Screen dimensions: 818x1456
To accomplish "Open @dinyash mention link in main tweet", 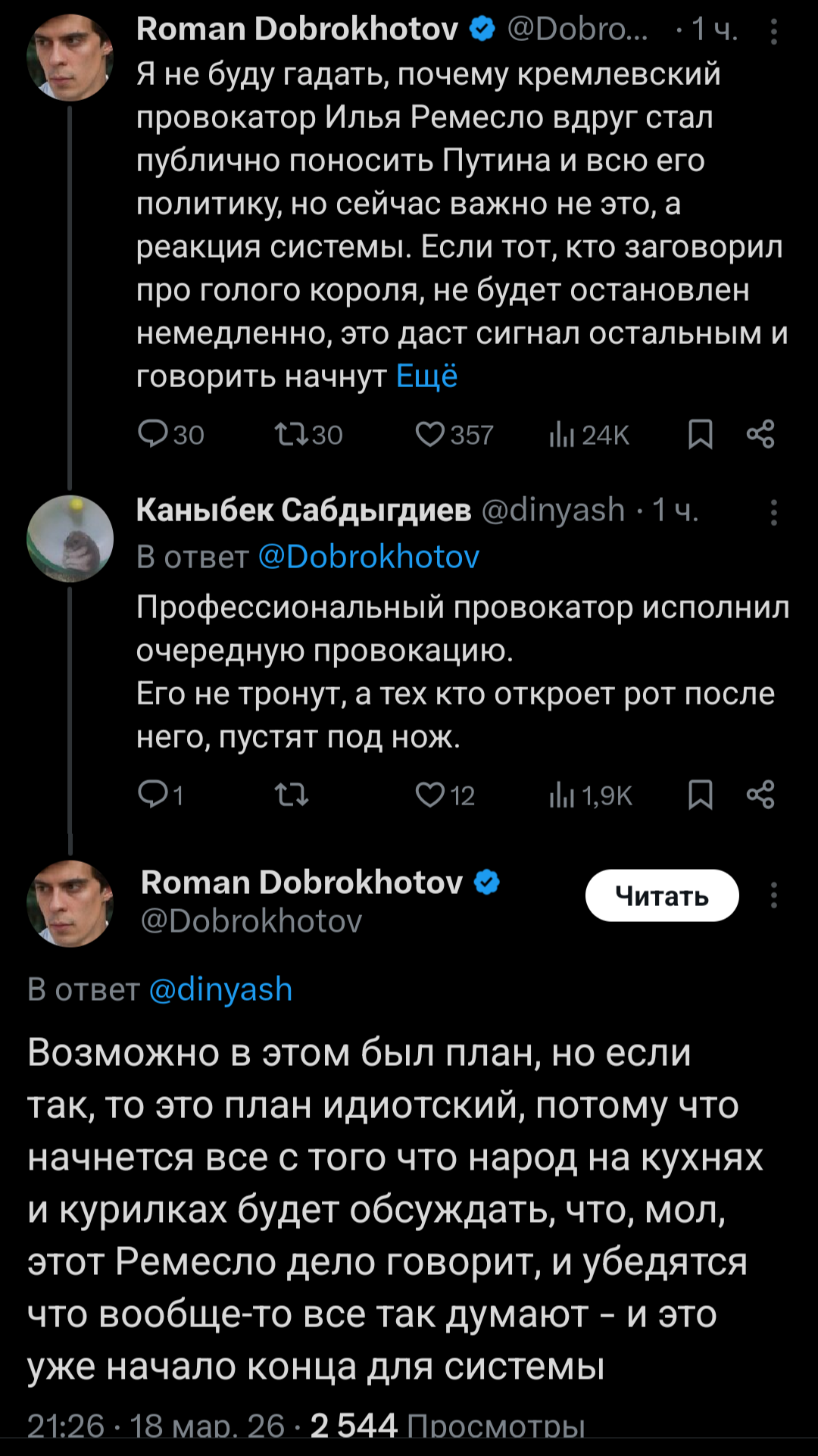I will [220, 989].
